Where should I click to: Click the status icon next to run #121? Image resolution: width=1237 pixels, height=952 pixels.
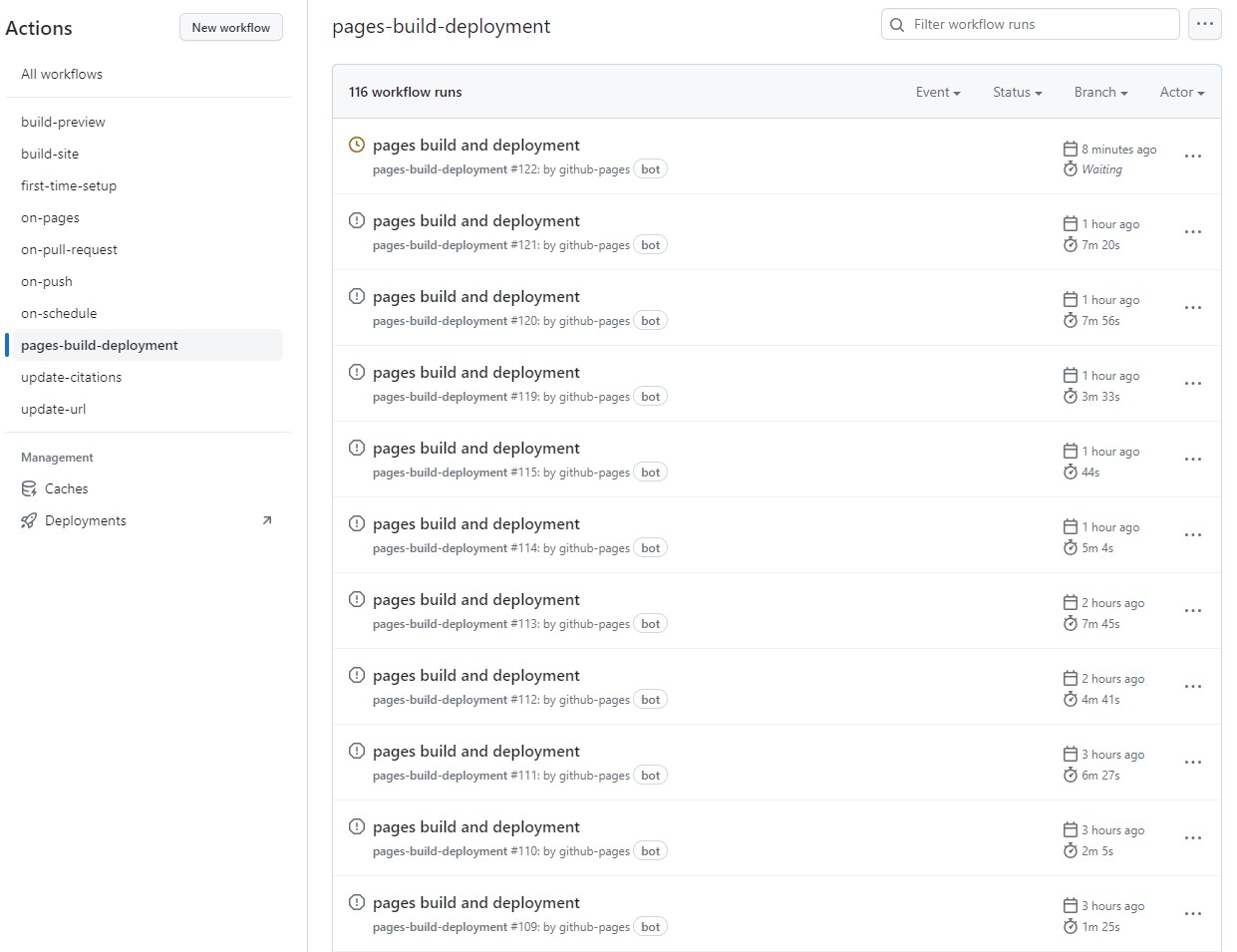click(x=356, y=219)
